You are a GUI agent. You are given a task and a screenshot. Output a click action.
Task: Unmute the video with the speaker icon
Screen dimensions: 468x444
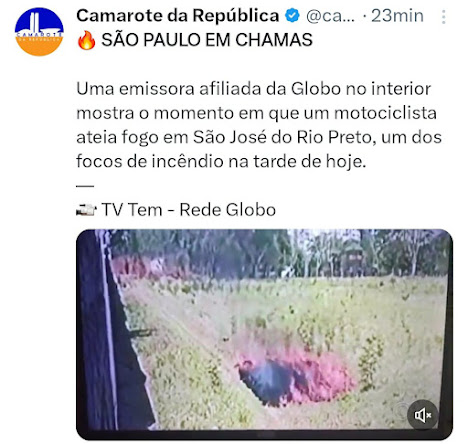click(x=422, y=415)
